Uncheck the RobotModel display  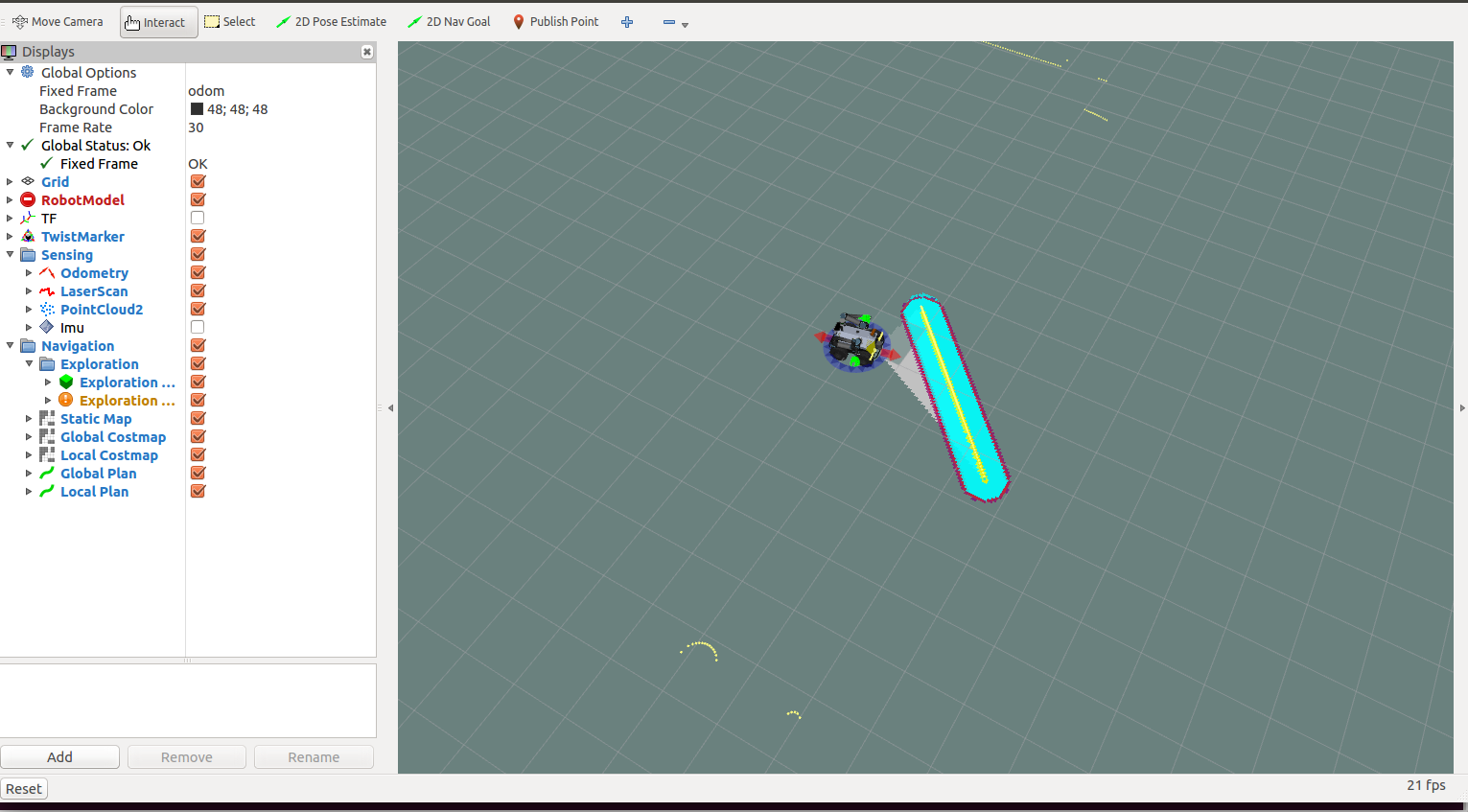pyautogui.click(x=198, y=199)
